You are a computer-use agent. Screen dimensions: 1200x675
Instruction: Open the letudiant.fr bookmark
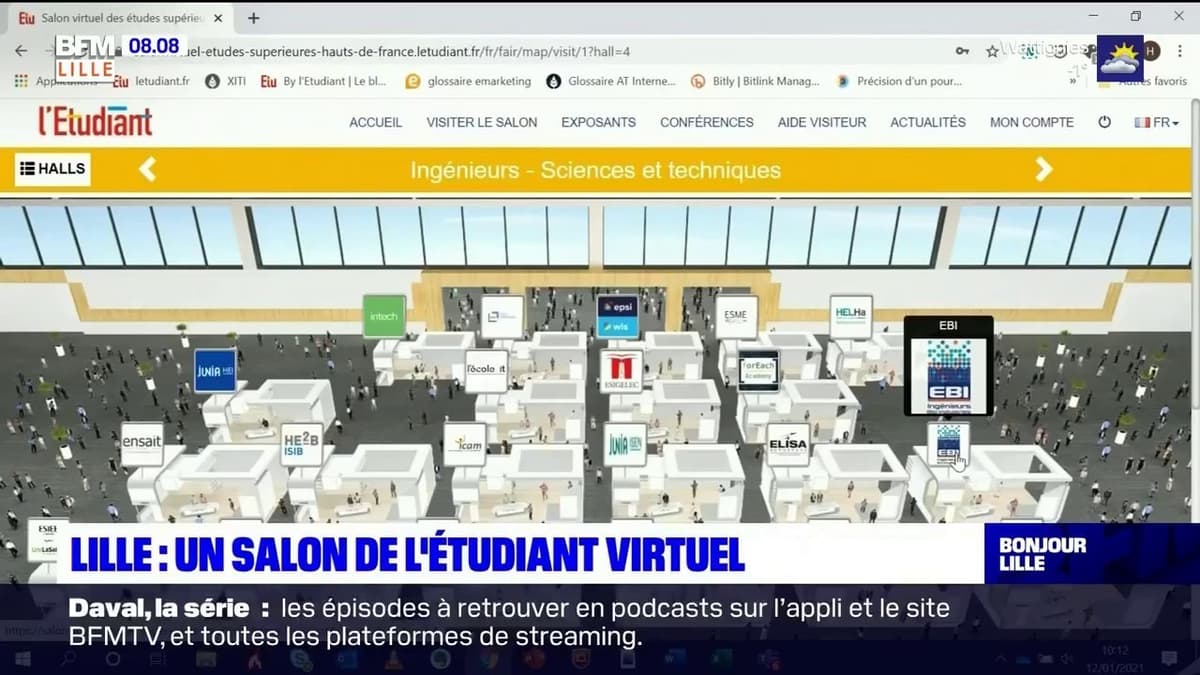151,81
